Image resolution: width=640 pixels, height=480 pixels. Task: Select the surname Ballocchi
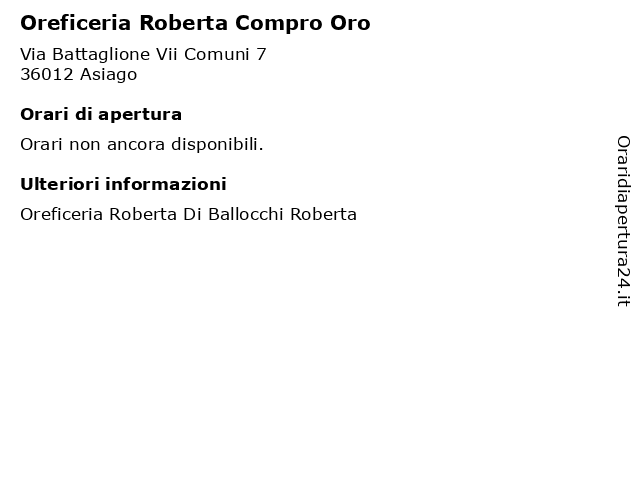coord(246,214)
